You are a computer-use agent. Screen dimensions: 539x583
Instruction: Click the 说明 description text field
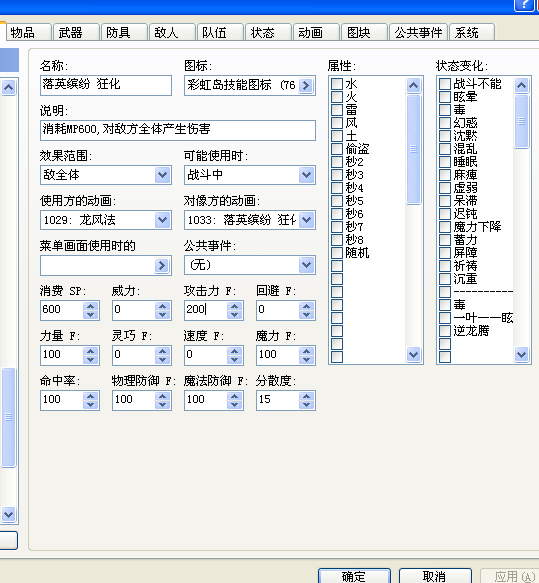coord(178,130)
